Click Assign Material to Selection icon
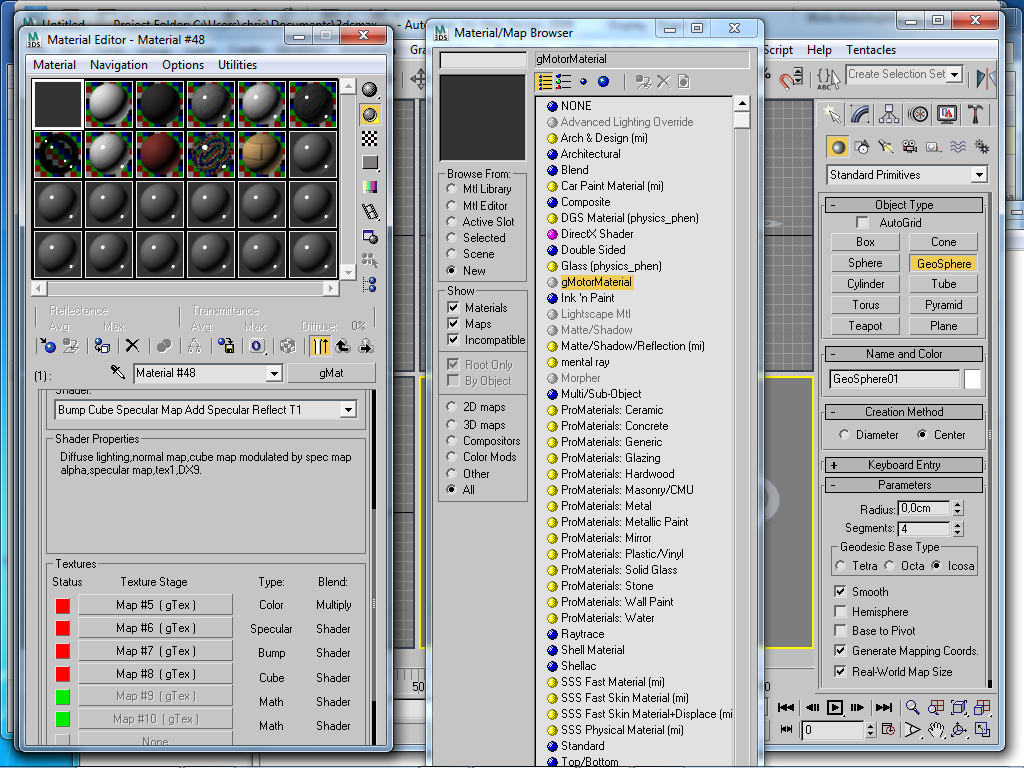Viewport: 1024px width, 768px height. (101, 346)
